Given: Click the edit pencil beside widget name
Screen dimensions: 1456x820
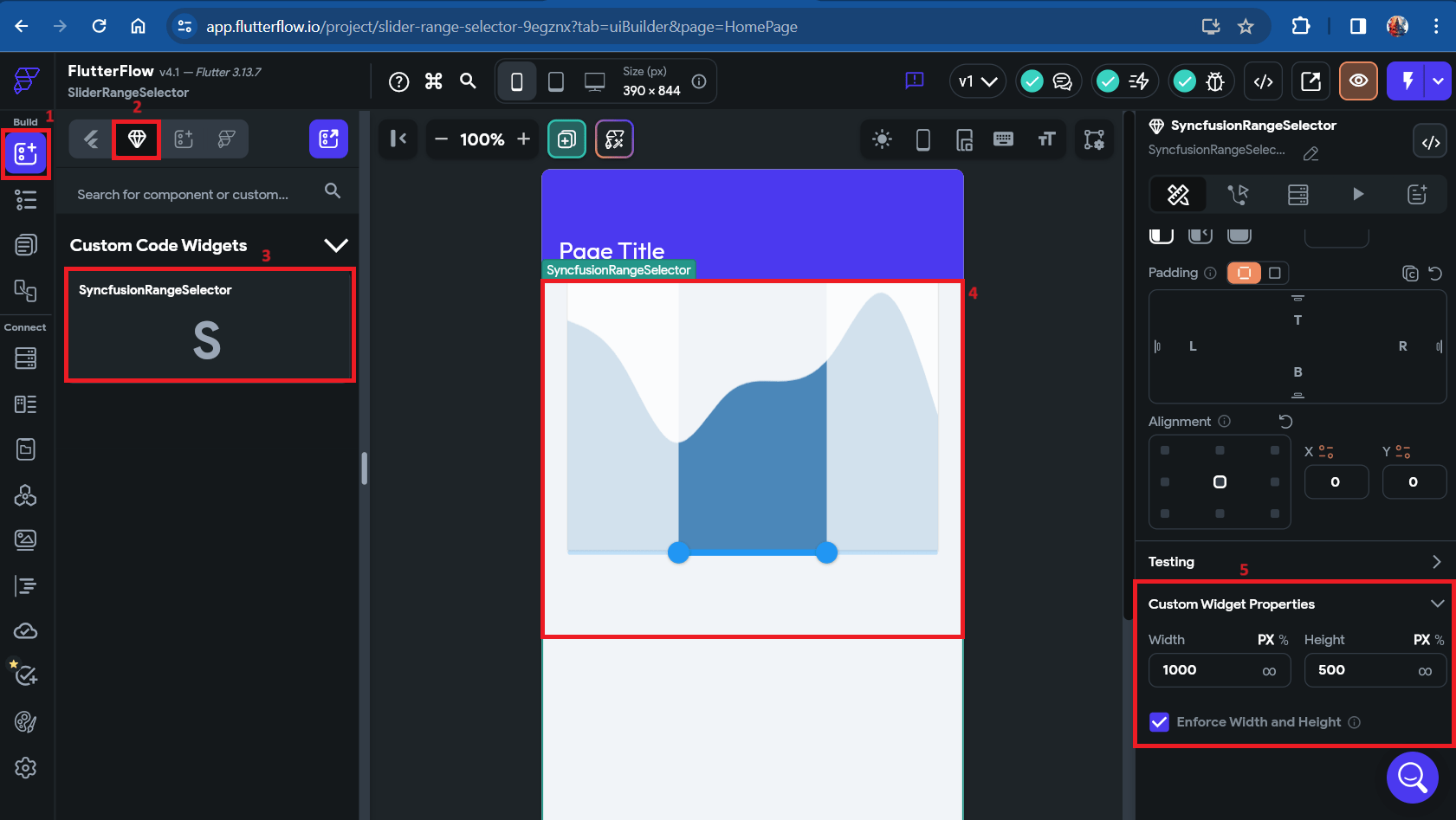Looking at the screenshot, I should pos(1311,153).
